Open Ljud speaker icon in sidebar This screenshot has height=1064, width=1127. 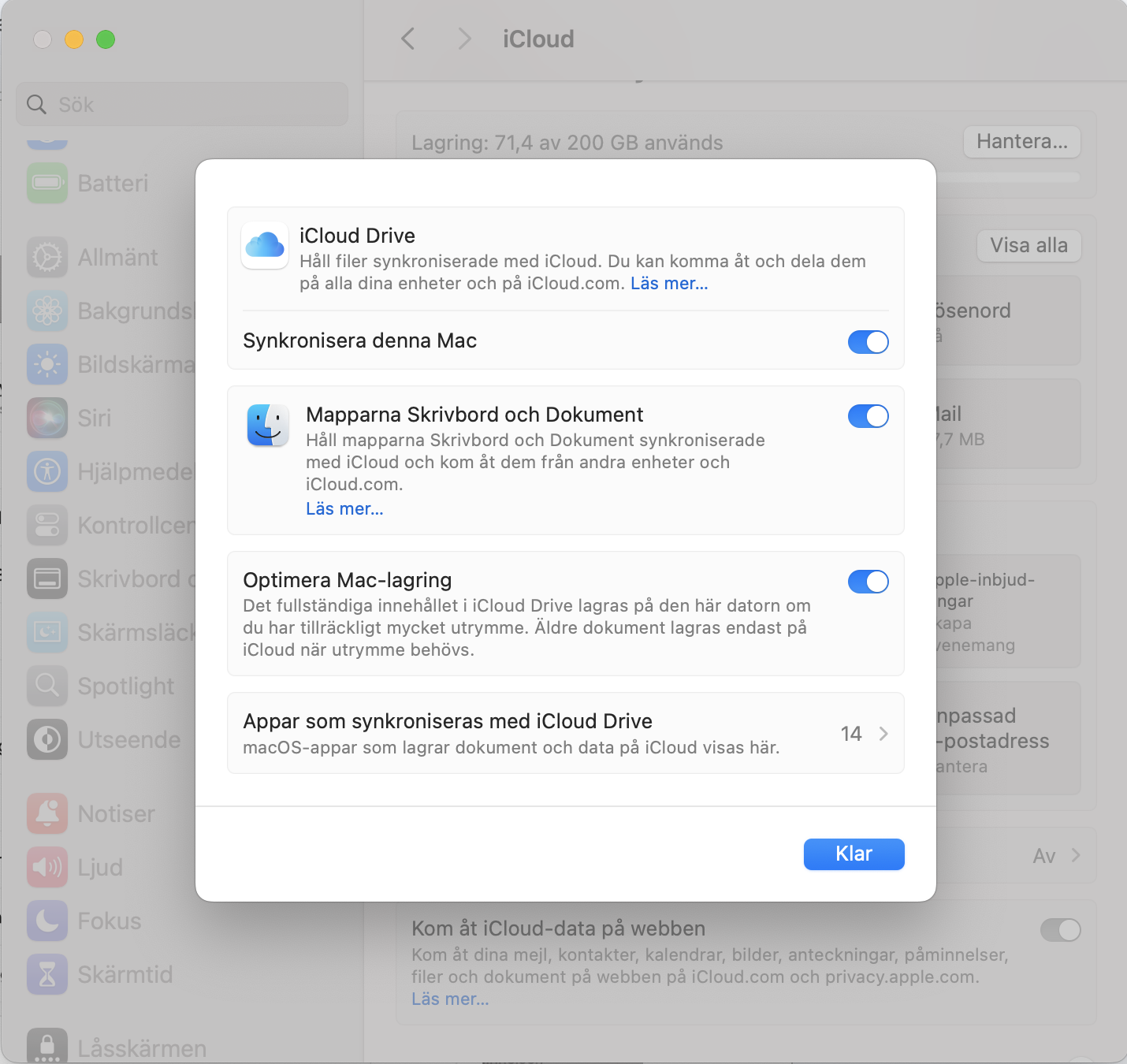click(47, 867)
